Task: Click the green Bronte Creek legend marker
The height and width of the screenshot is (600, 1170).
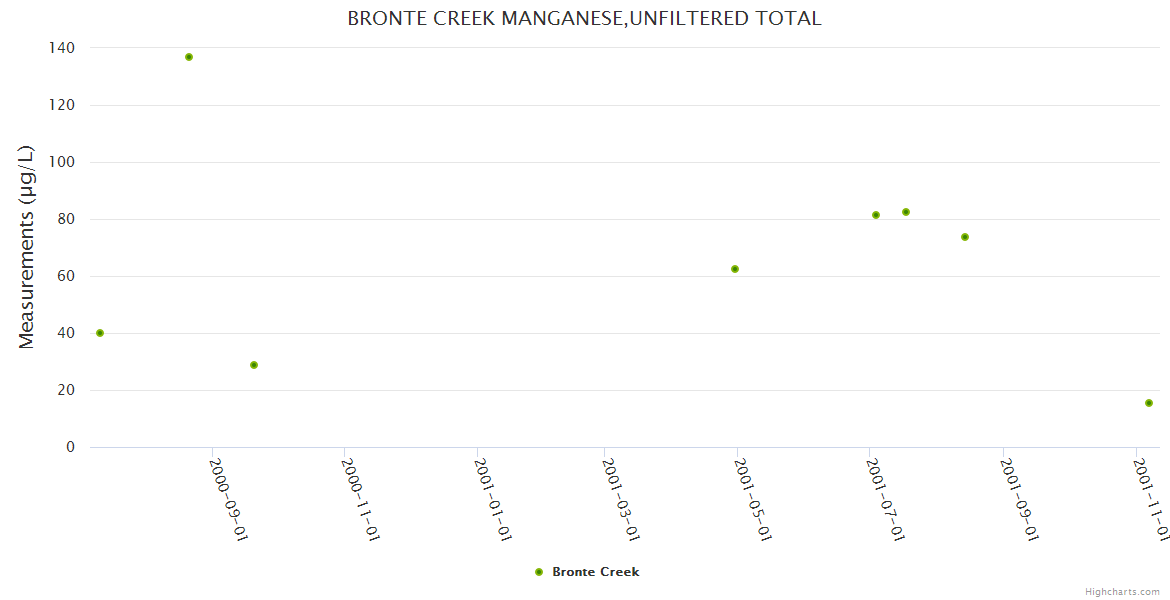Action: [539, 572]
